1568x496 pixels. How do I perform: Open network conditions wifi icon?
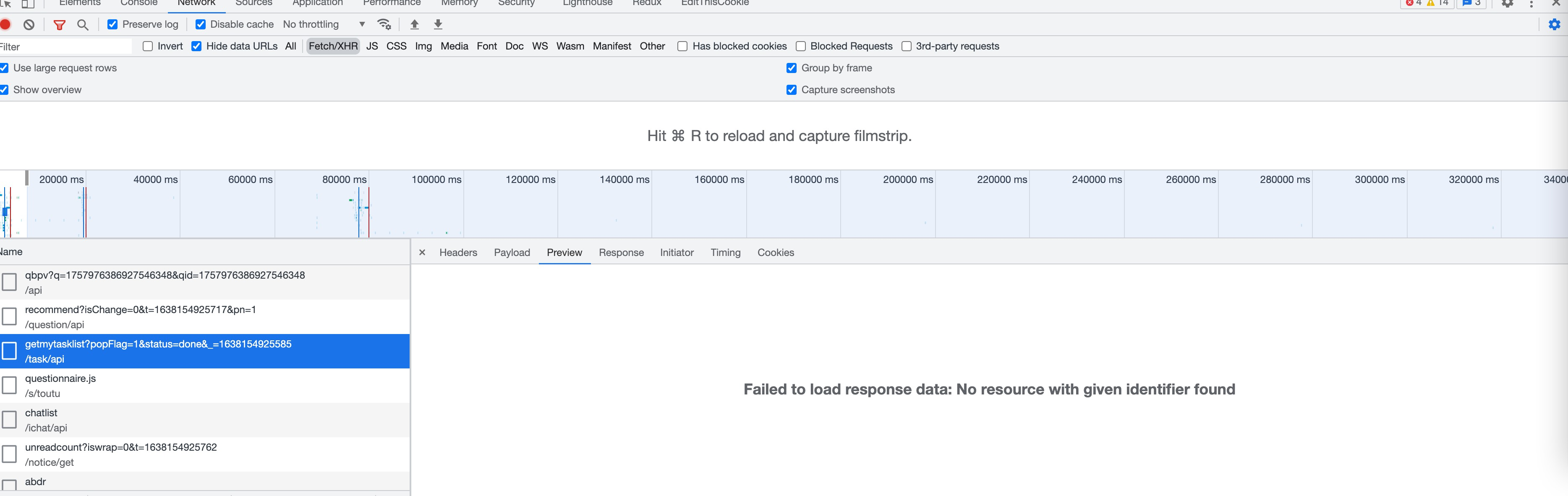point(384,24)
